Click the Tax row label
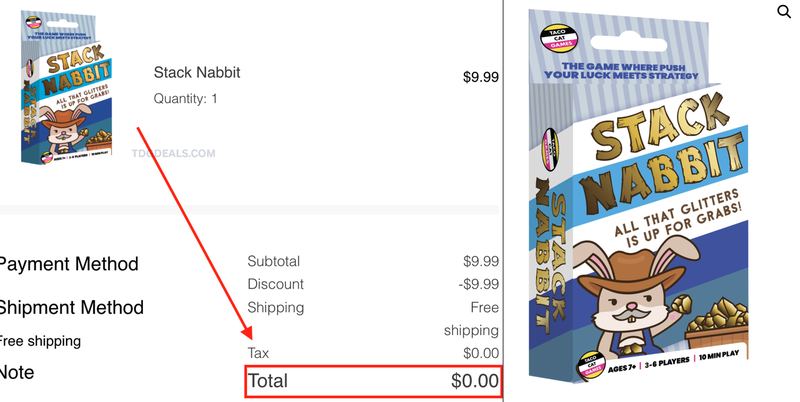 coord(258,353)
